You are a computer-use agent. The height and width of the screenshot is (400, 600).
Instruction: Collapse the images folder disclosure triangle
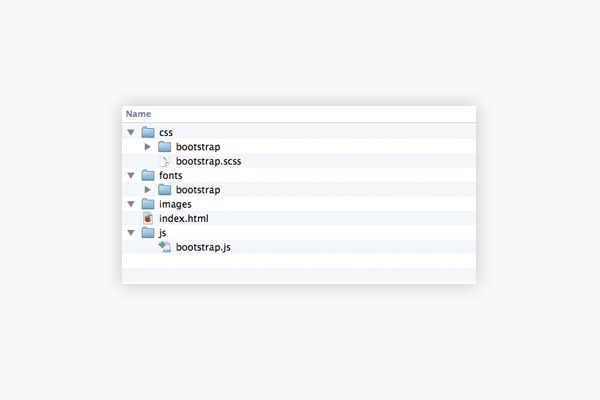[x=130, y=204]
